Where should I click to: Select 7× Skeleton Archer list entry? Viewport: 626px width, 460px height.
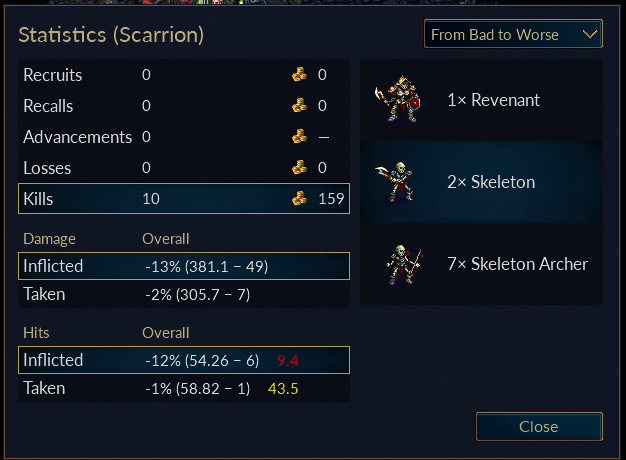[x=481, y=264]
